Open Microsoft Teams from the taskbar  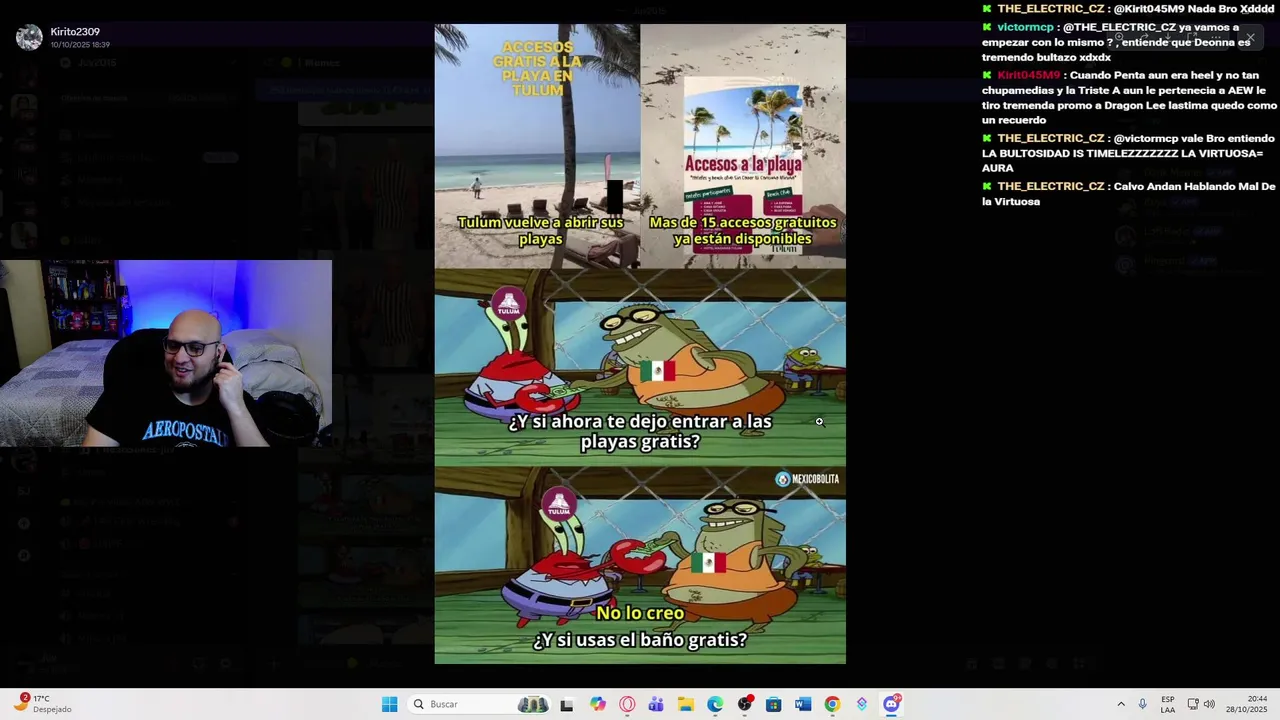pos(656,704)
